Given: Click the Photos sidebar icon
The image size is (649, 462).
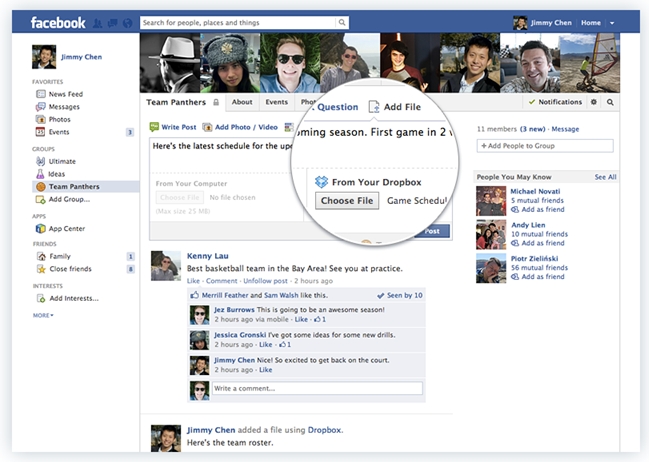Looking at the screenshot, I should [x=40, y=119].
